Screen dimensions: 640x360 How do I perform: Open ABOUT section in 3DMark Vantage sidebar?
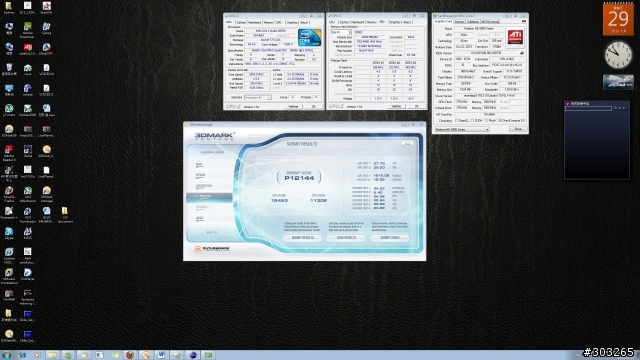click(x=209, y=218)
